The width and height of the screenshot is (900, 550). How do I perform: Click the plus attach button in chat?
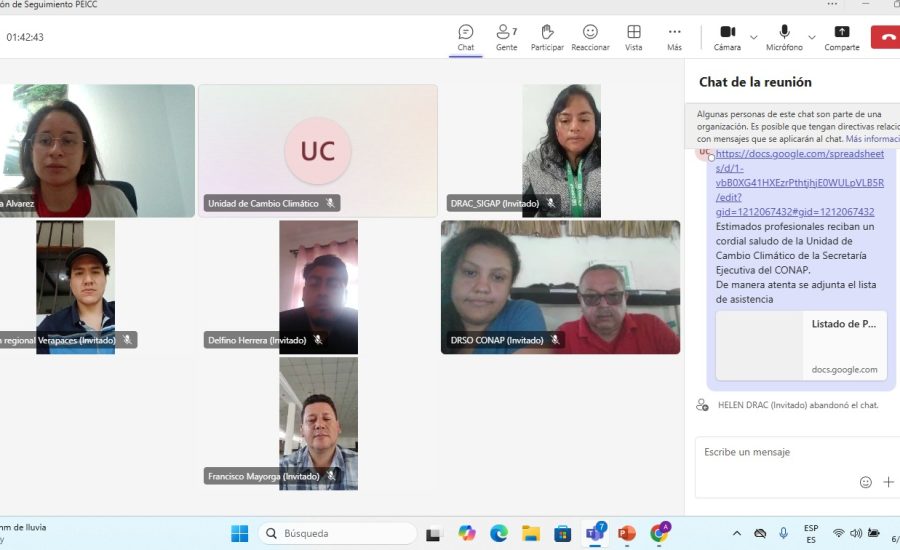[888, 482]
